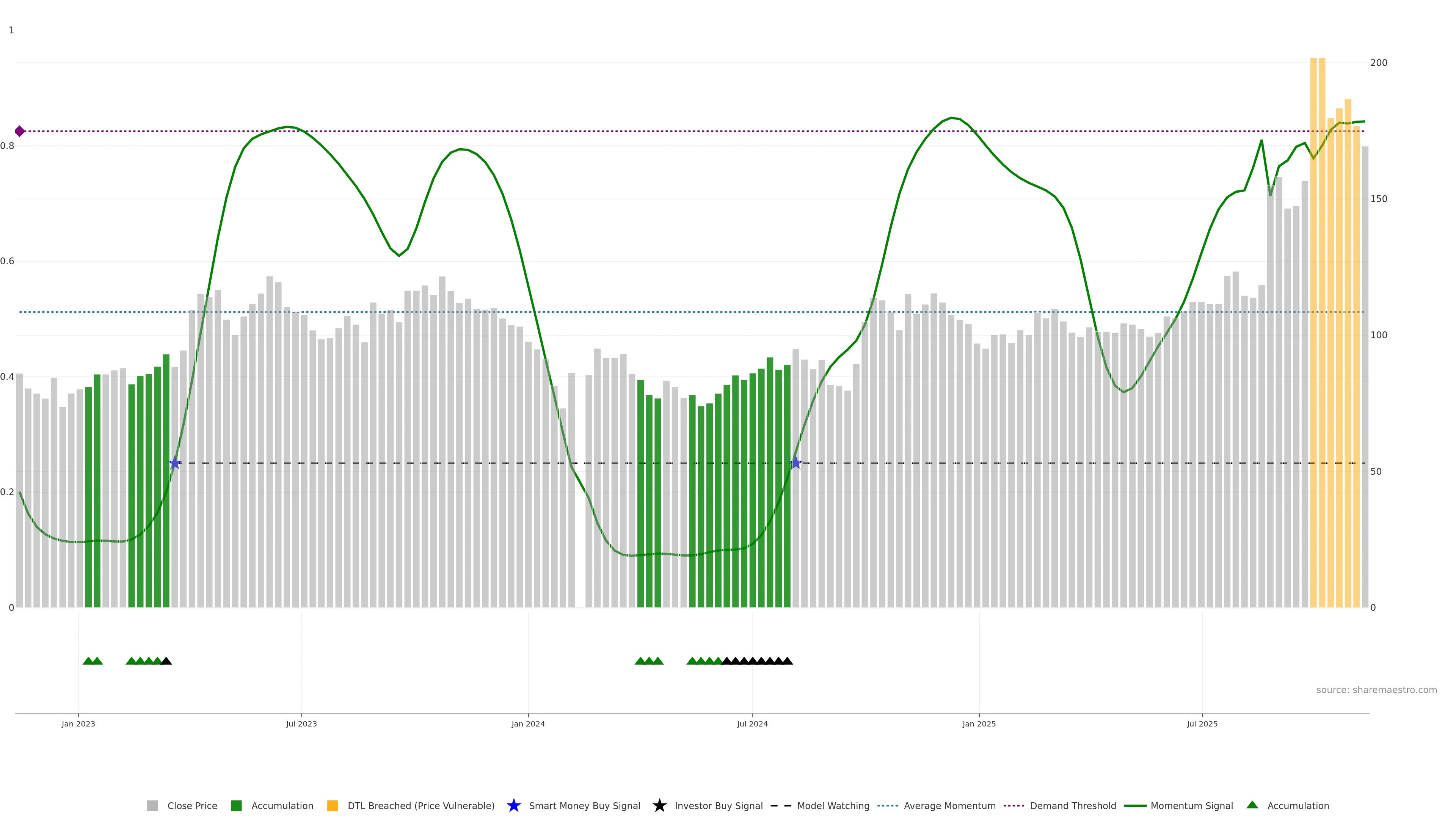Click the last black triangle in signal row
Viewport: 1456px width, 819px height.
788,661
